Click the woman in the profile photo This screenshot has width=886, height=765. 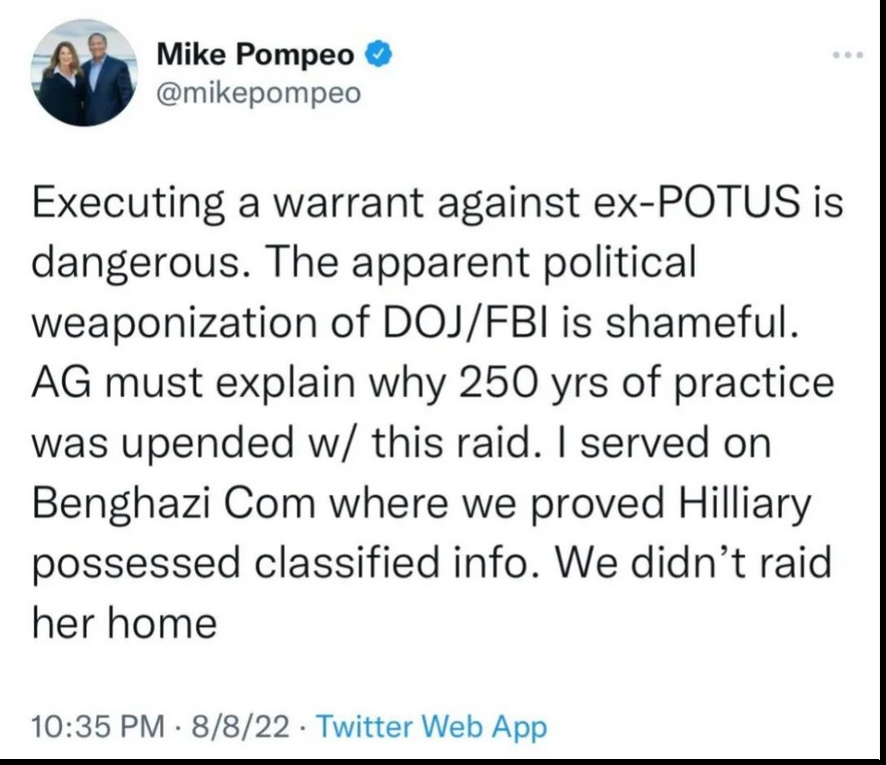pos(63,85)
